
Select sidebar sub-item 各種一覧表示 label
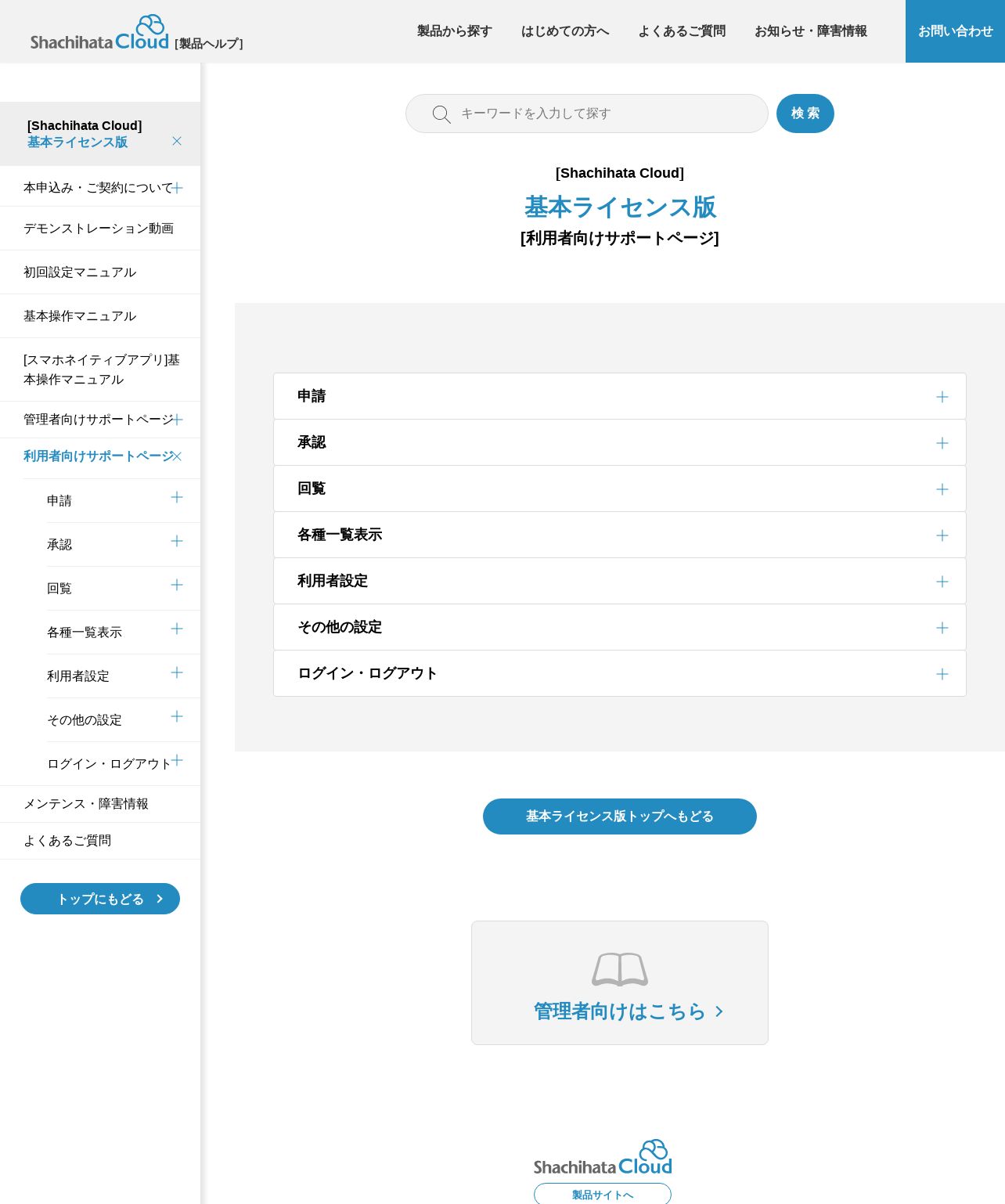(x=85, y=633)
